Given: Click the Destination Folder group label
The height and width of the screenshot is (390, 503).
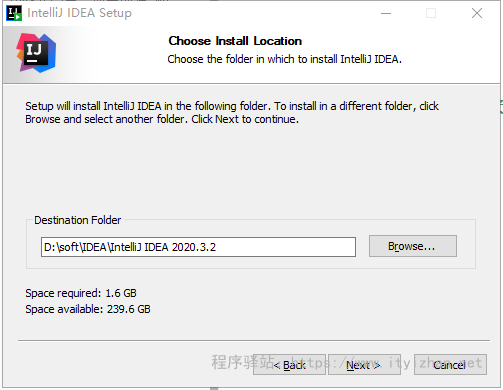Looking at the screenshot, I should tap(77, 220).
